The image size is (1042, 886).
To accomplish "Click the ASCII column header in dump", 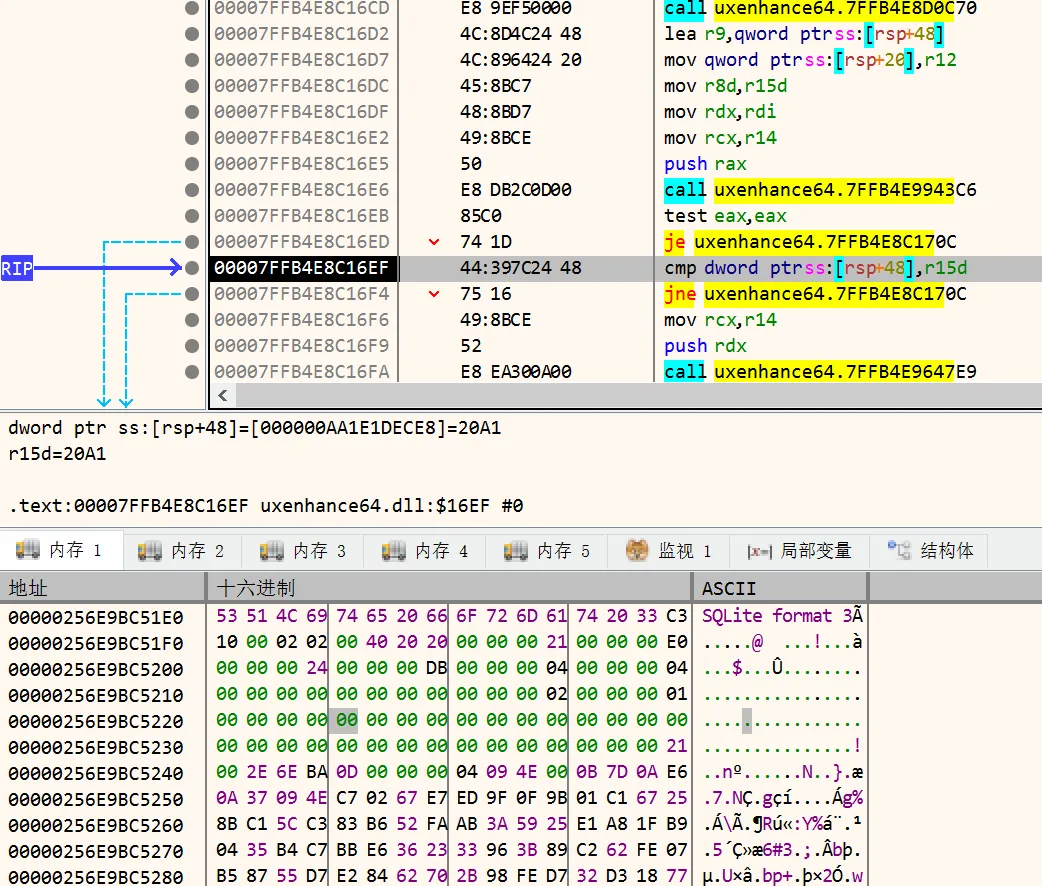I will pos(781,588).
